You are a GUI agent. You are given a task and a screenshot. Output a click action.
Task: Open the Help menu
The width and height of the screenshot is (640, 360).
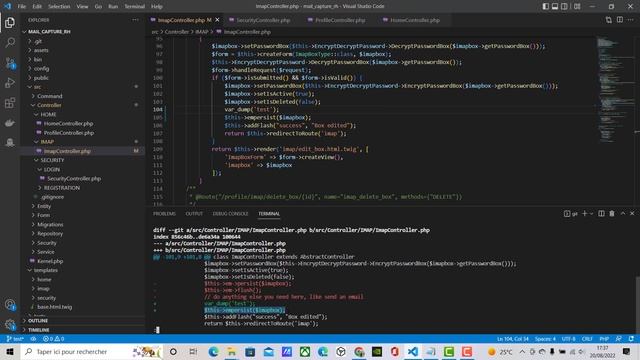(157, 7)
